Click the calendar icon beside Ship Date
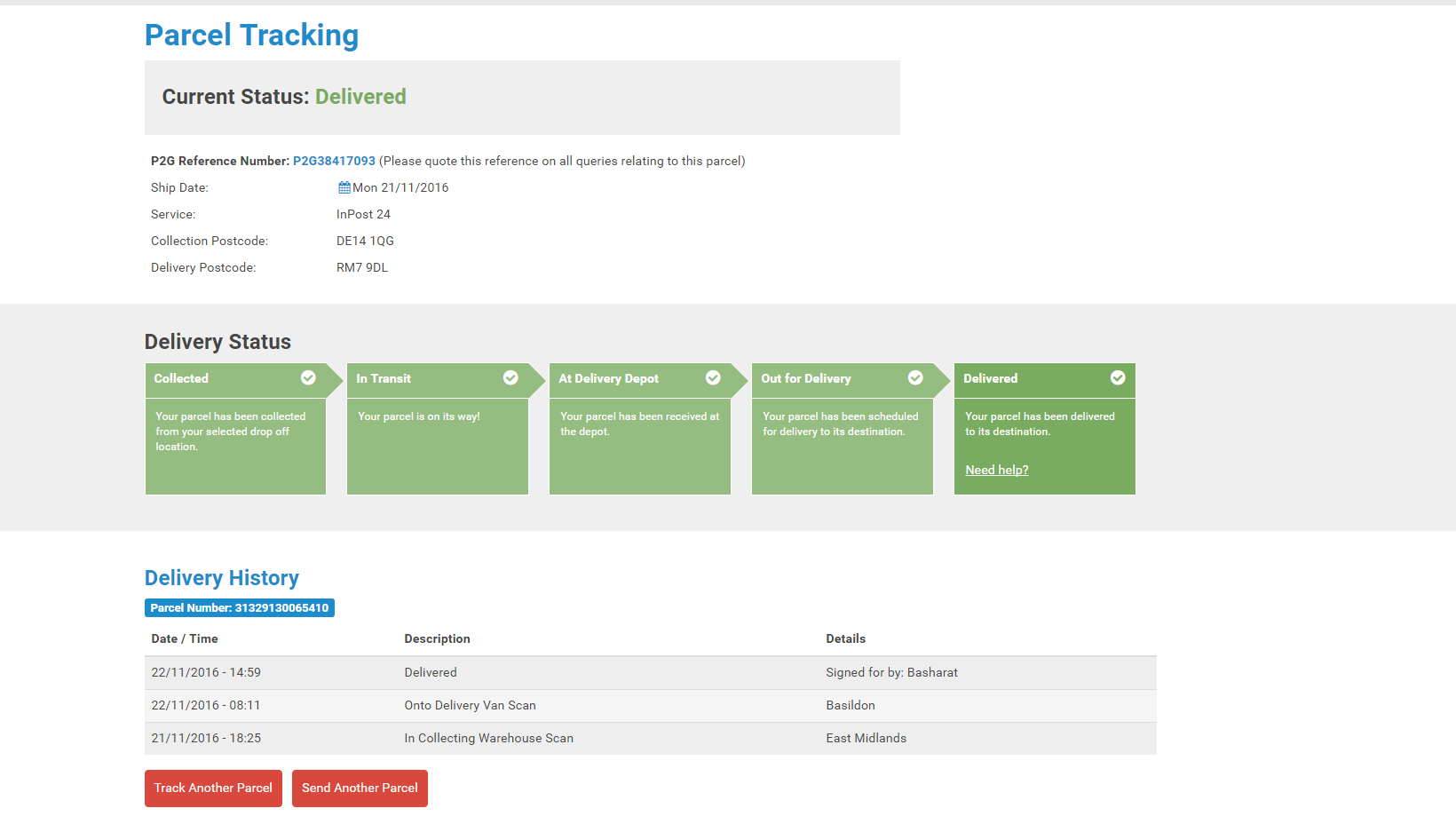The height and width of the screenshot is (832, 1456). (x=344, y=187)
